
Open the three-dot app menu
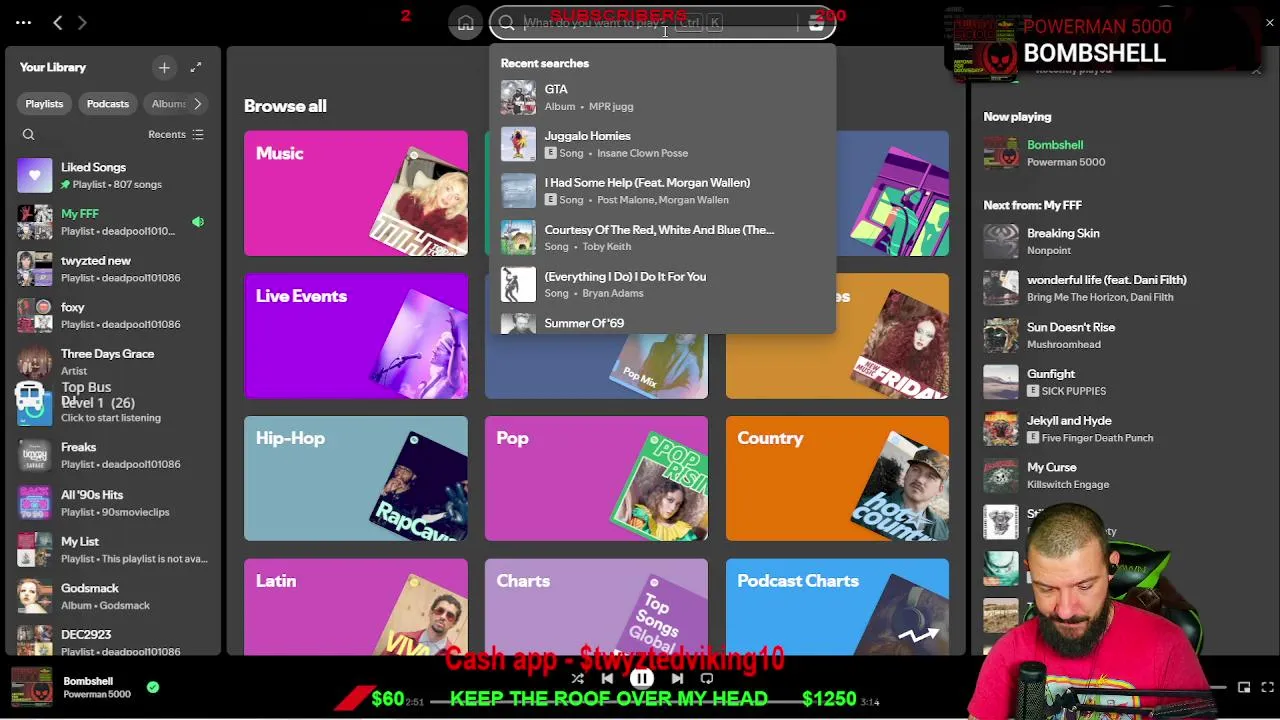point(23,22)
